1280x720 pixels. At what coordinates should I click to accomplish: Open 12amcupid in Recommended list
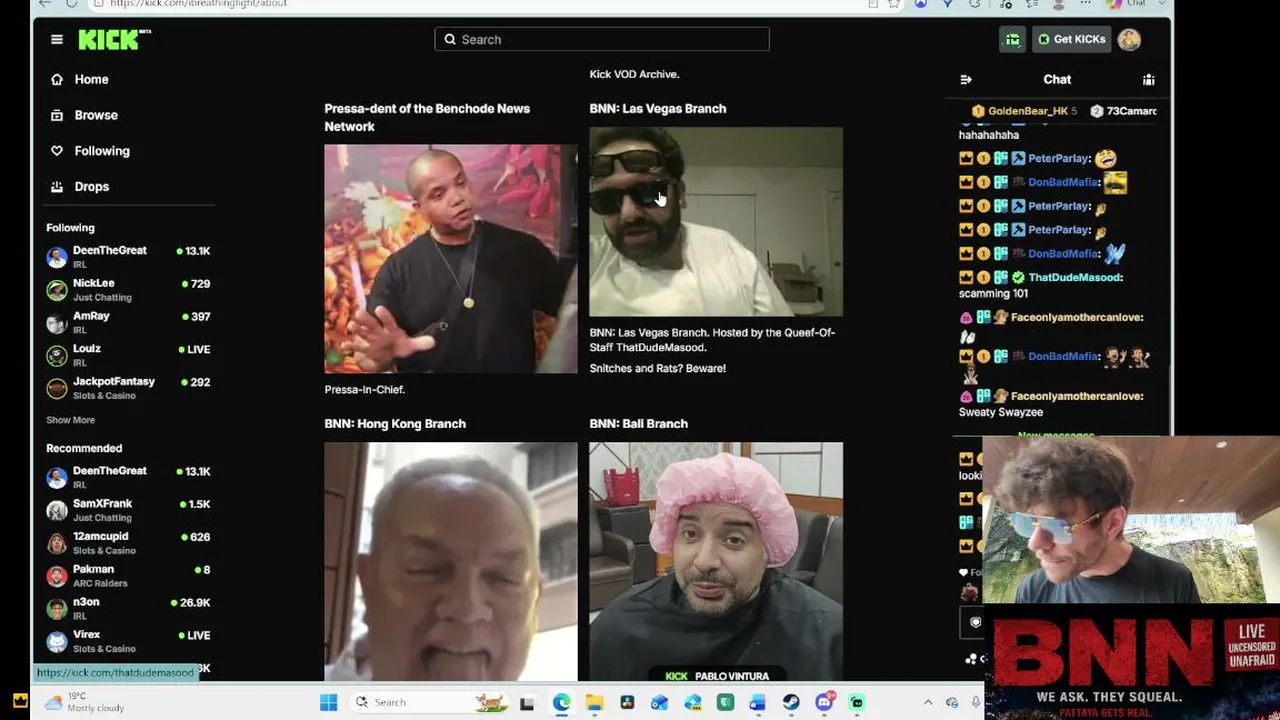[x=128, y=543]
